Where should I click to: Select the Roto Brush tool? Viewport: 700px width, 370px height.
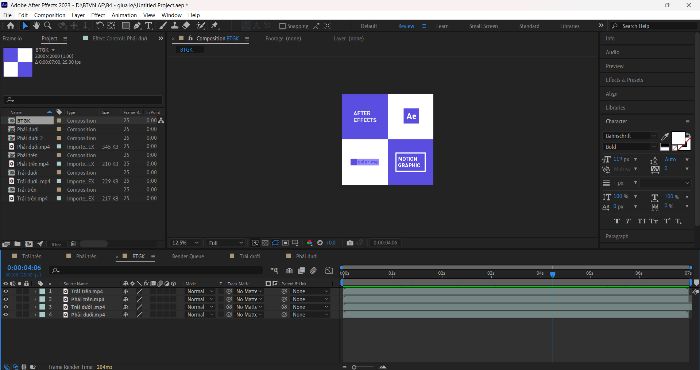[x=201, y=26]
